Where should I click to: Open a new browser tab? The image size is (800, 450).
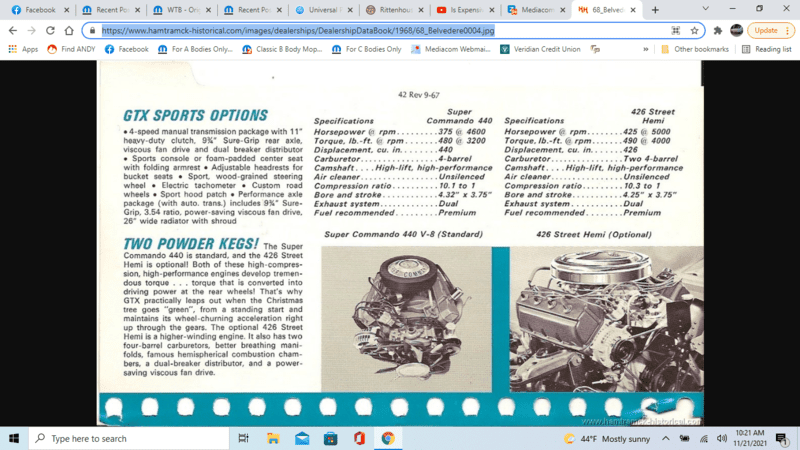pyautogui.click(x=655, y=10)
